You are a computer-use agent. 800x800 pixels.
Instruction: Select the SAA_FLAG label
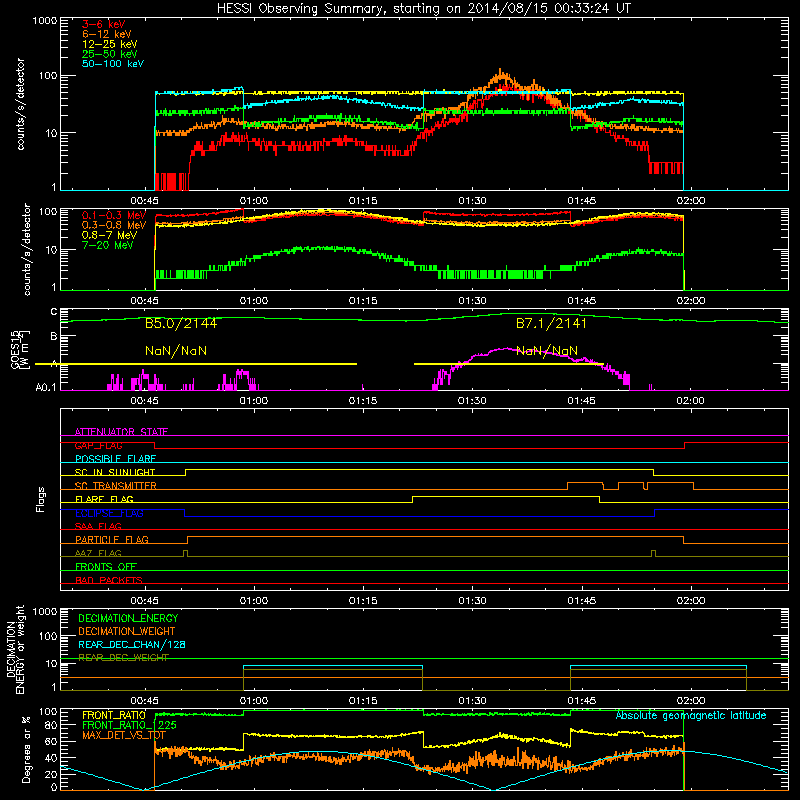point(98,526)
